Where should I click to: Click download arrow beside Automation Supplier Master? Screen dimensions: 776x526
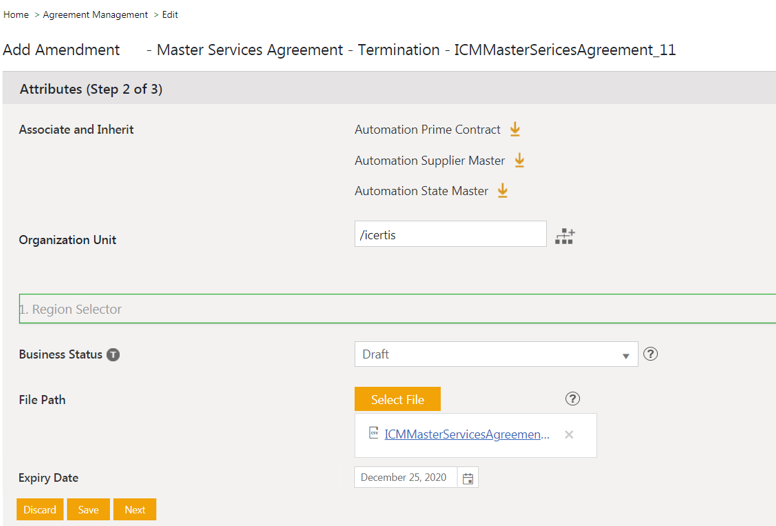[519, 160]
